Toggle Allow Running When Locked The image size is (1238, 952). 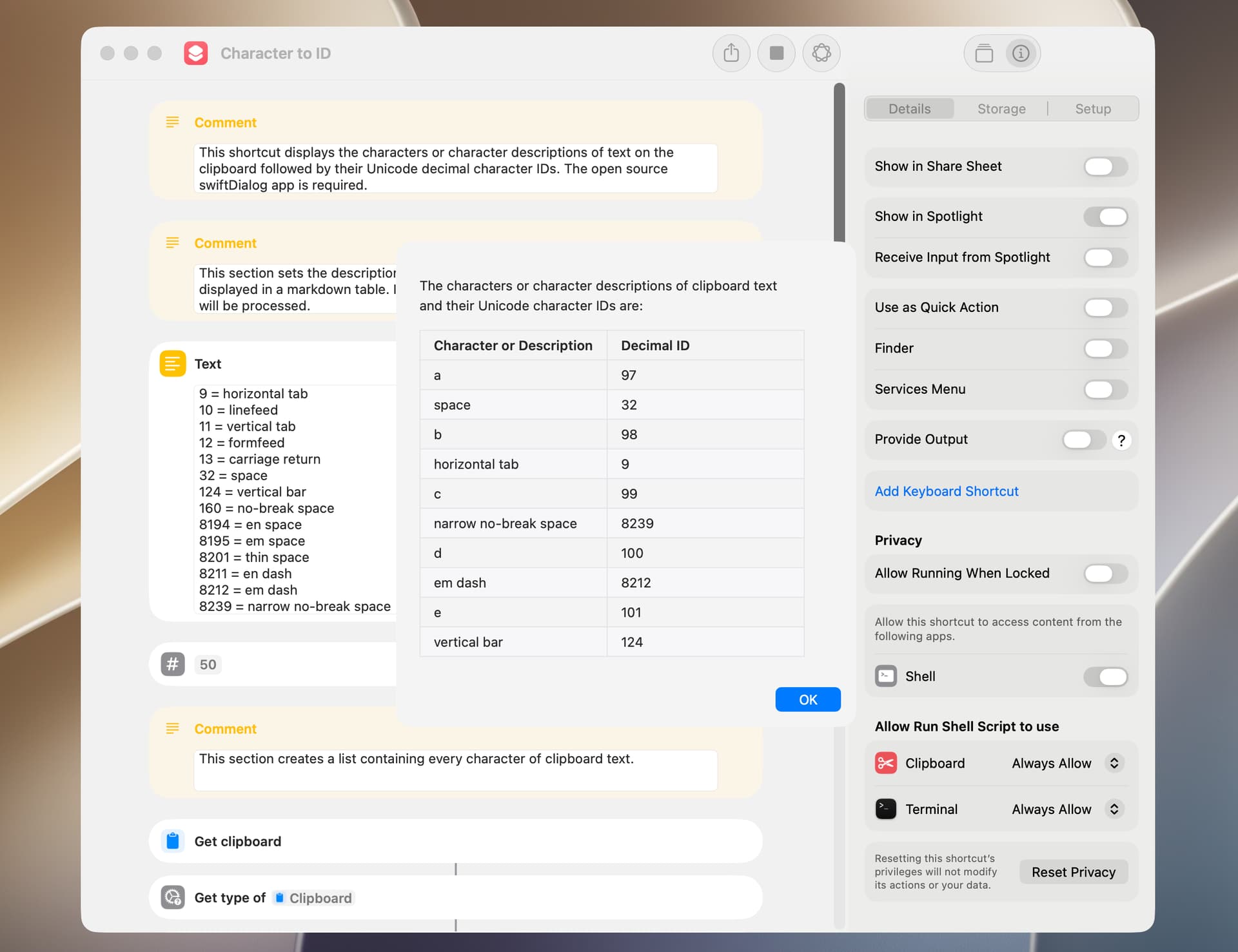point(1105,573)
